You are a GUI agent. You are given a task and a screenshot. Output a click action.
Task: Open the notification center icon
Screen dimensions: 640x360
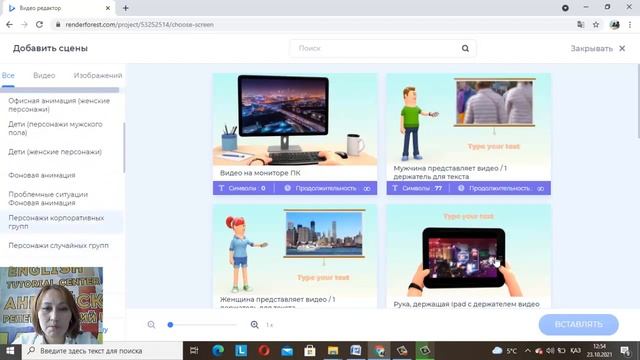(624, 351)
